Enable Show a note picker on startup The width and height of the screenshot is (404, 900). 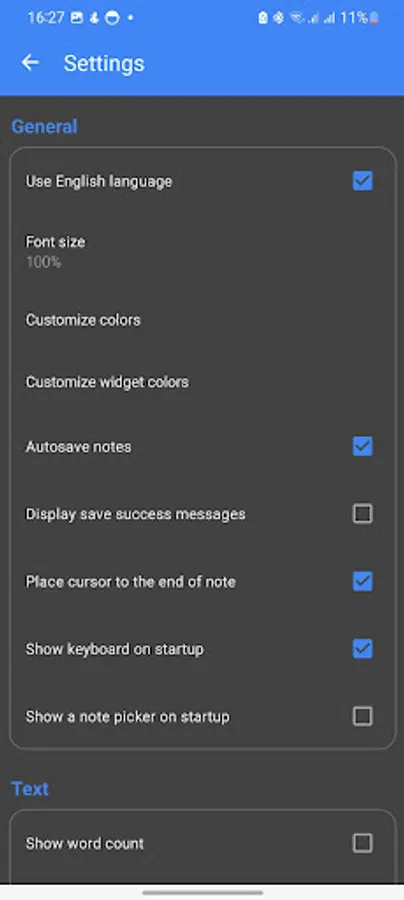tap(363, 716)
